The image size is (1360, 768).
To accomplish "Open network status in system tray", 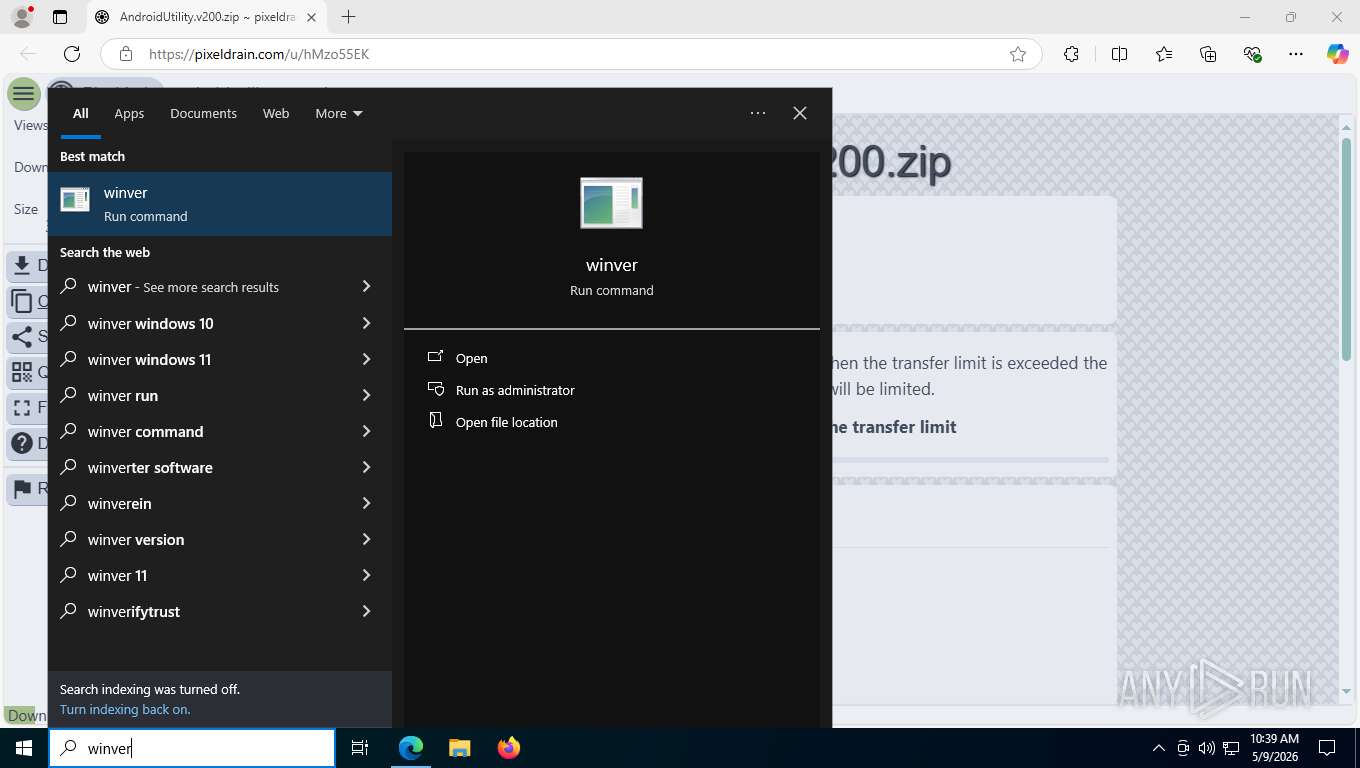I will coord(1232,748).
